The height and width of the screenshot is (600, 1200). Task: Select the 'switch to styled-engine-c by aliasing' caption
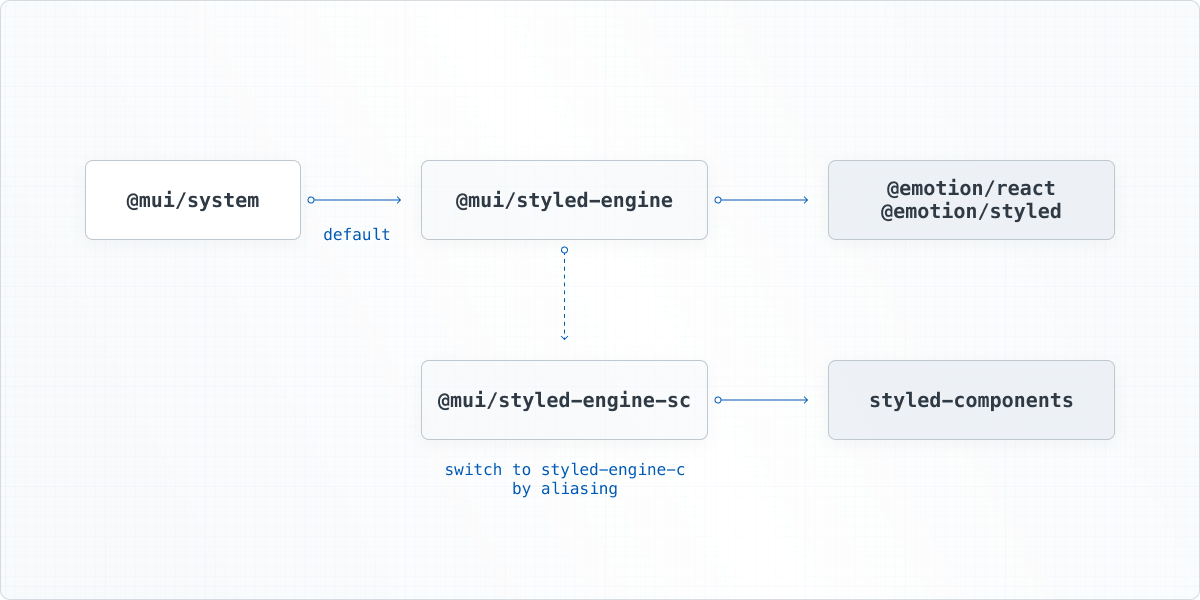click(564, 478)
